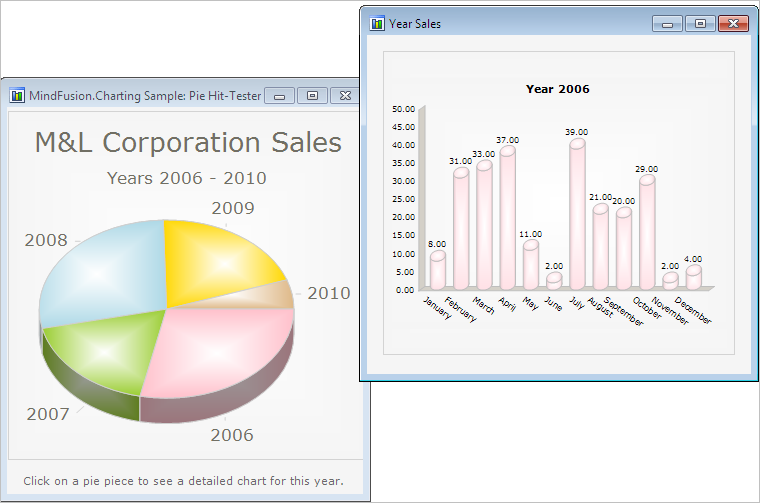Click the Year Sales title bar text
Image resolution: width=760 pixels, height=503 pixels.
(x=415, y=23)
